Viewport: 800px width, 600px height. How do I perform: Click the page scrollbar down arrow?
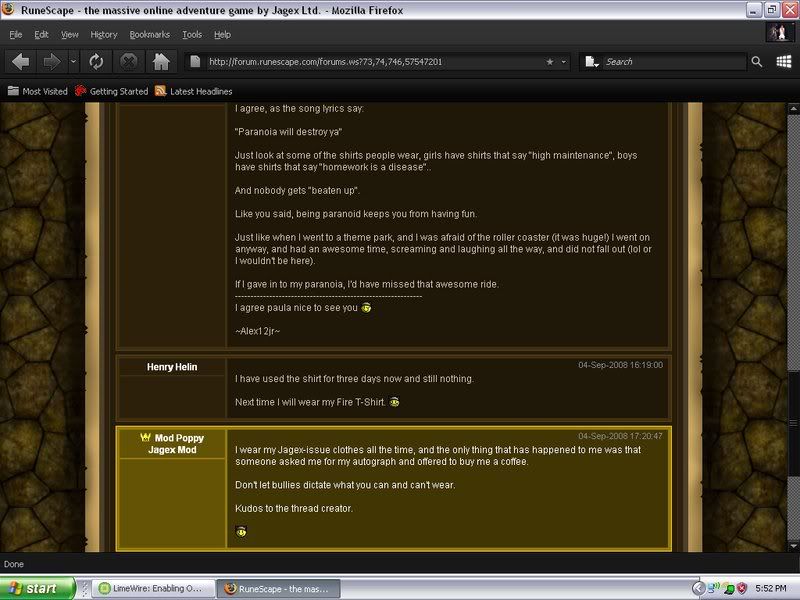793,546
